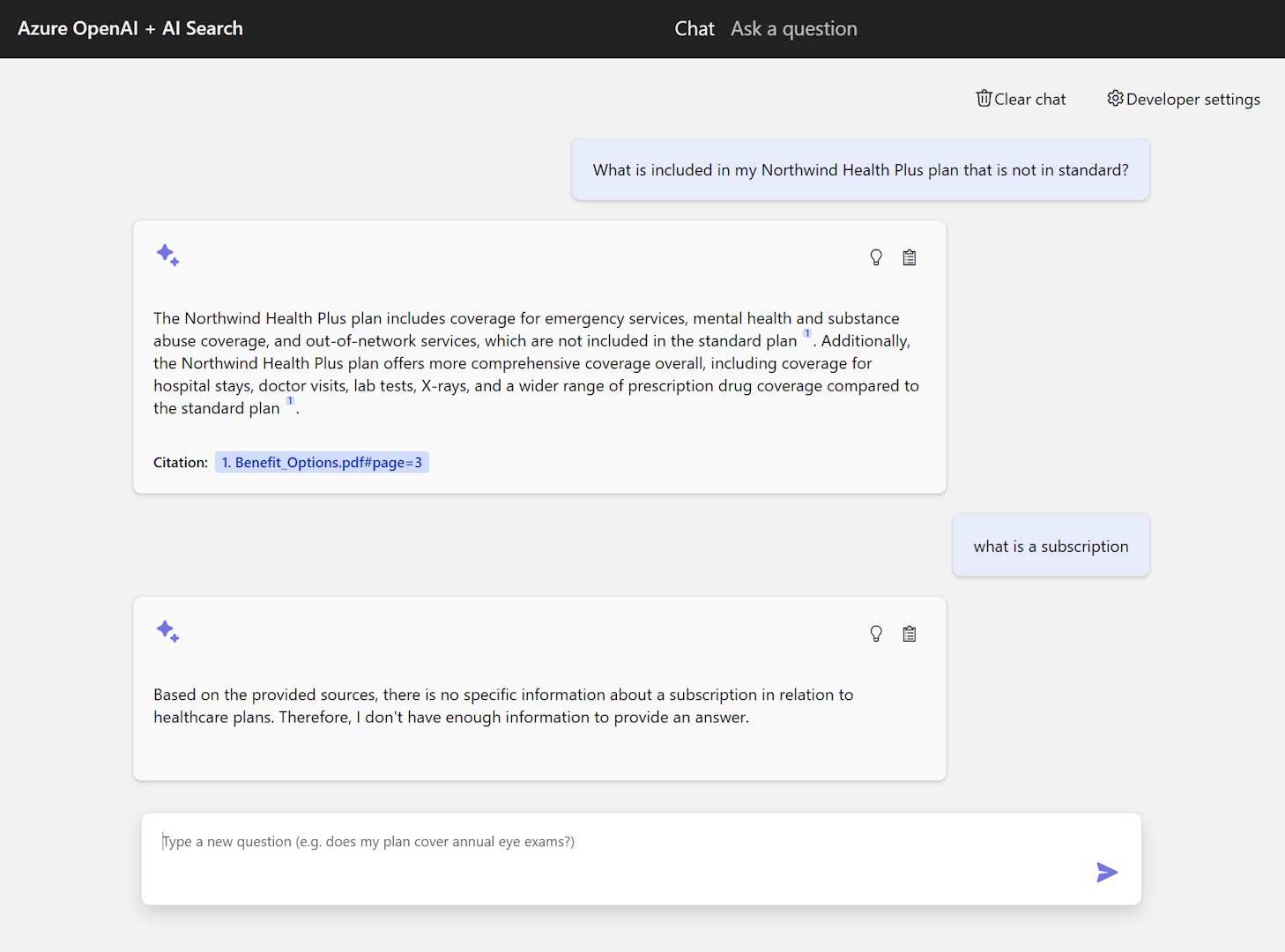
Task: Click the new question input field
Action: (617, 842)
